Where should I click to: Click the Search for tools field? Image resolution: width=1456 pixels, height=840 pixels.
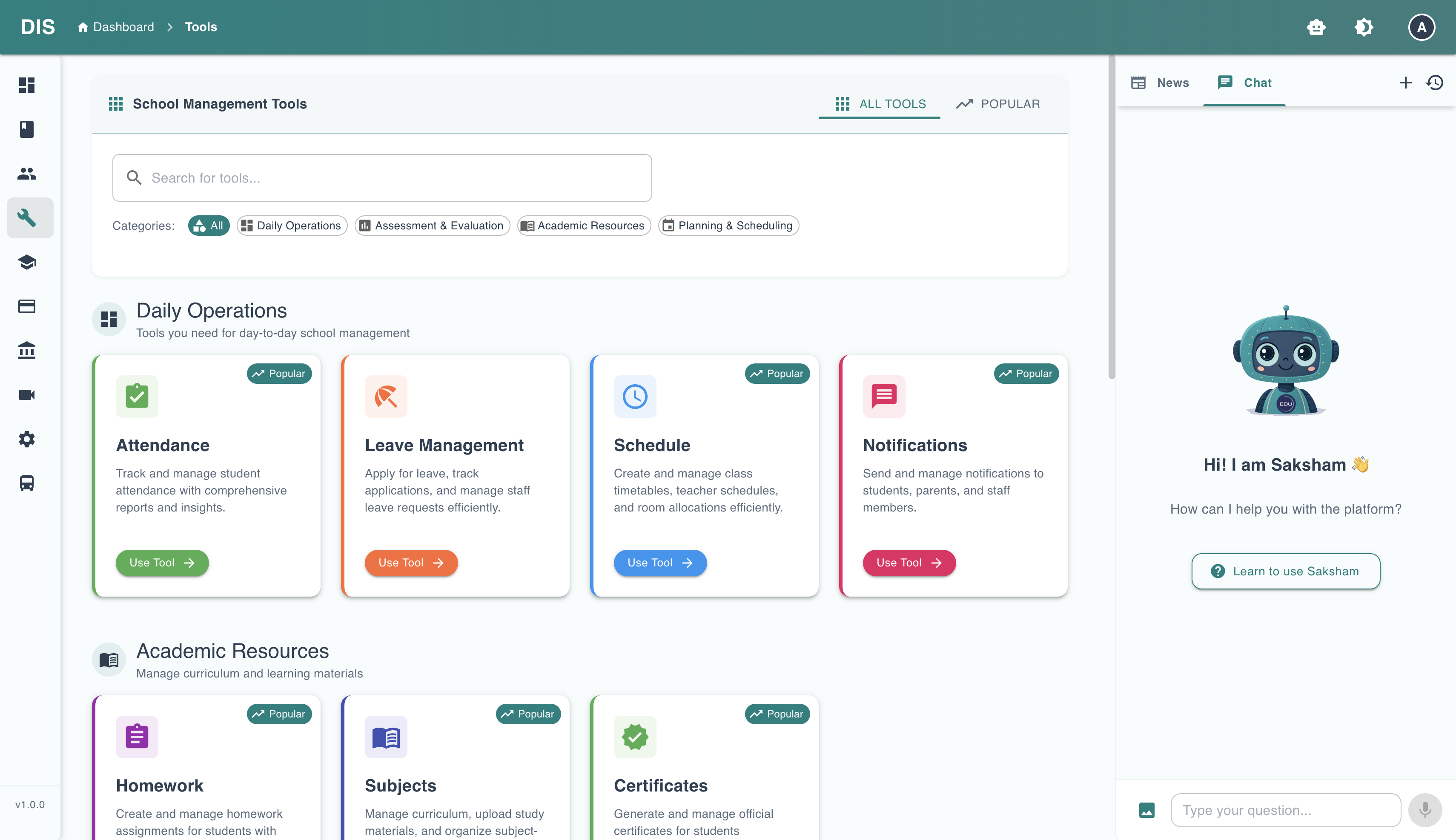(x=382, y=178)
